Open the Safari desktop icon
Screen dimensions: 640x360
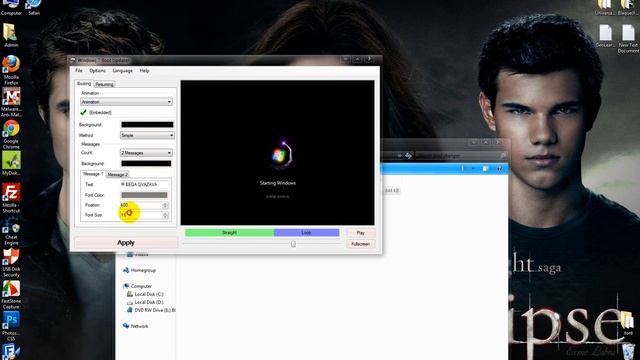pos(34,7)
